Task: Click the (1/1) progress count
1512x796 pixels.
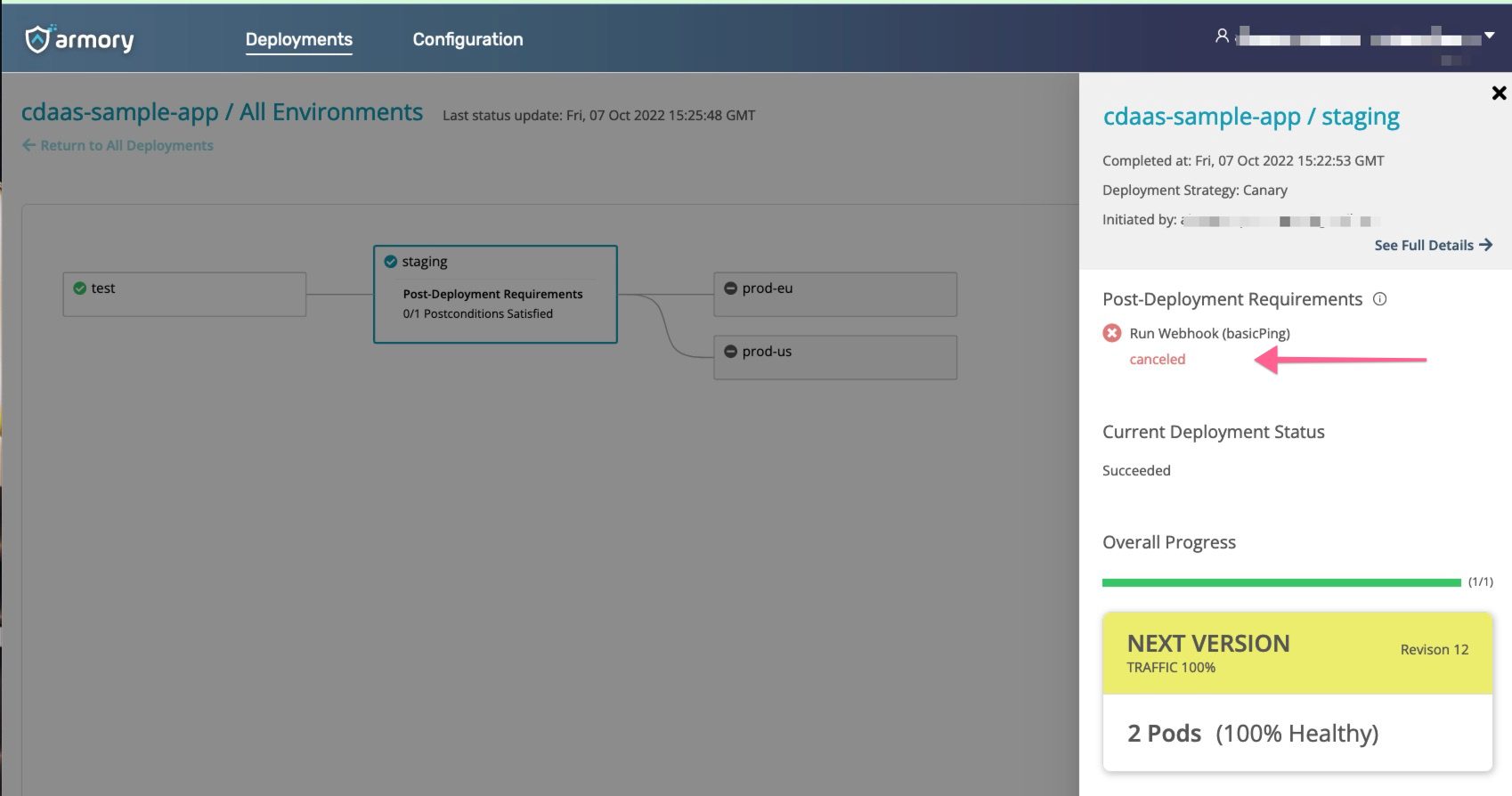Action: coord(1481,581)
